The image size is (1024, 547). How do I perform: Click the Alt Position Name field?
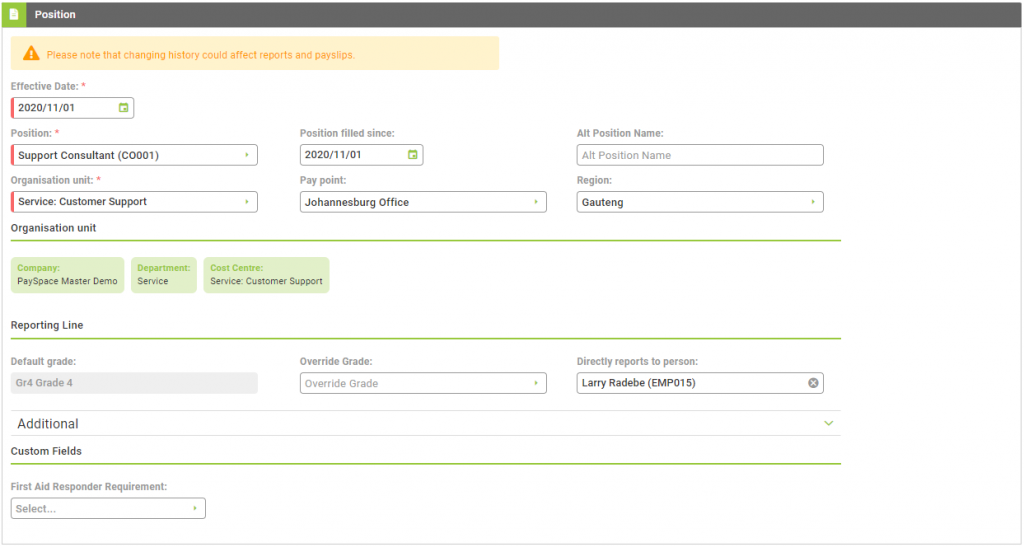point(700,155)
